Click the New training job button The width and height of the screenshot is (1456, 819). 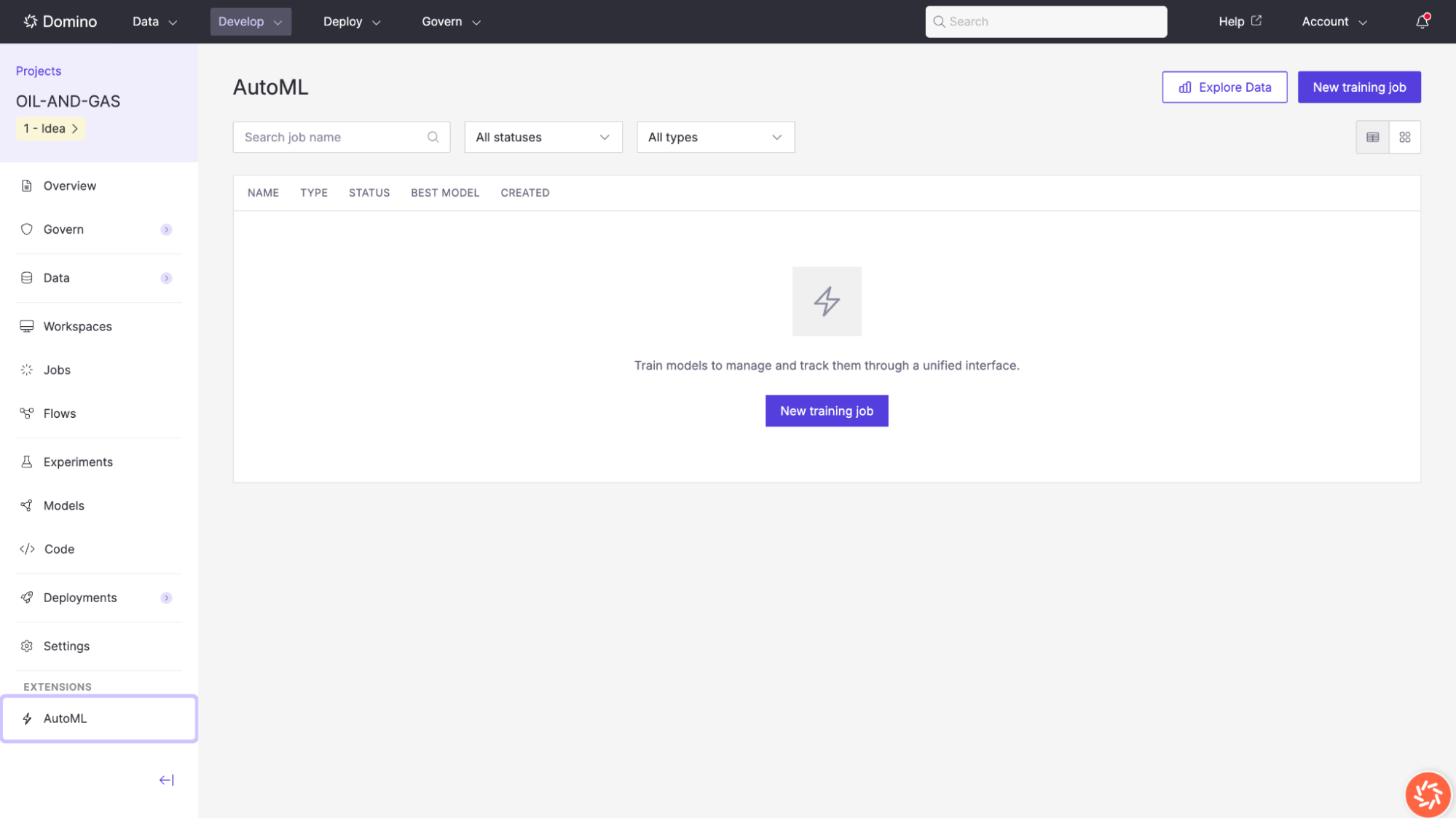point(1359,87)
